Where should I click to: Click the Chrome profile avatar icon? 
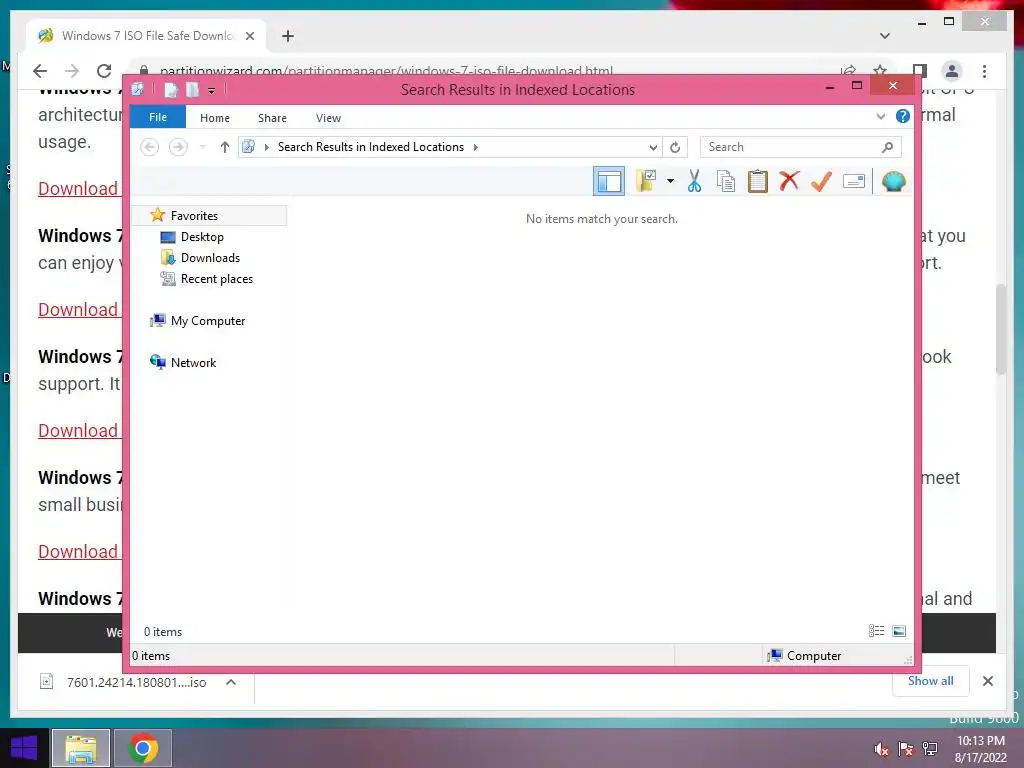[x=952, y=71]
